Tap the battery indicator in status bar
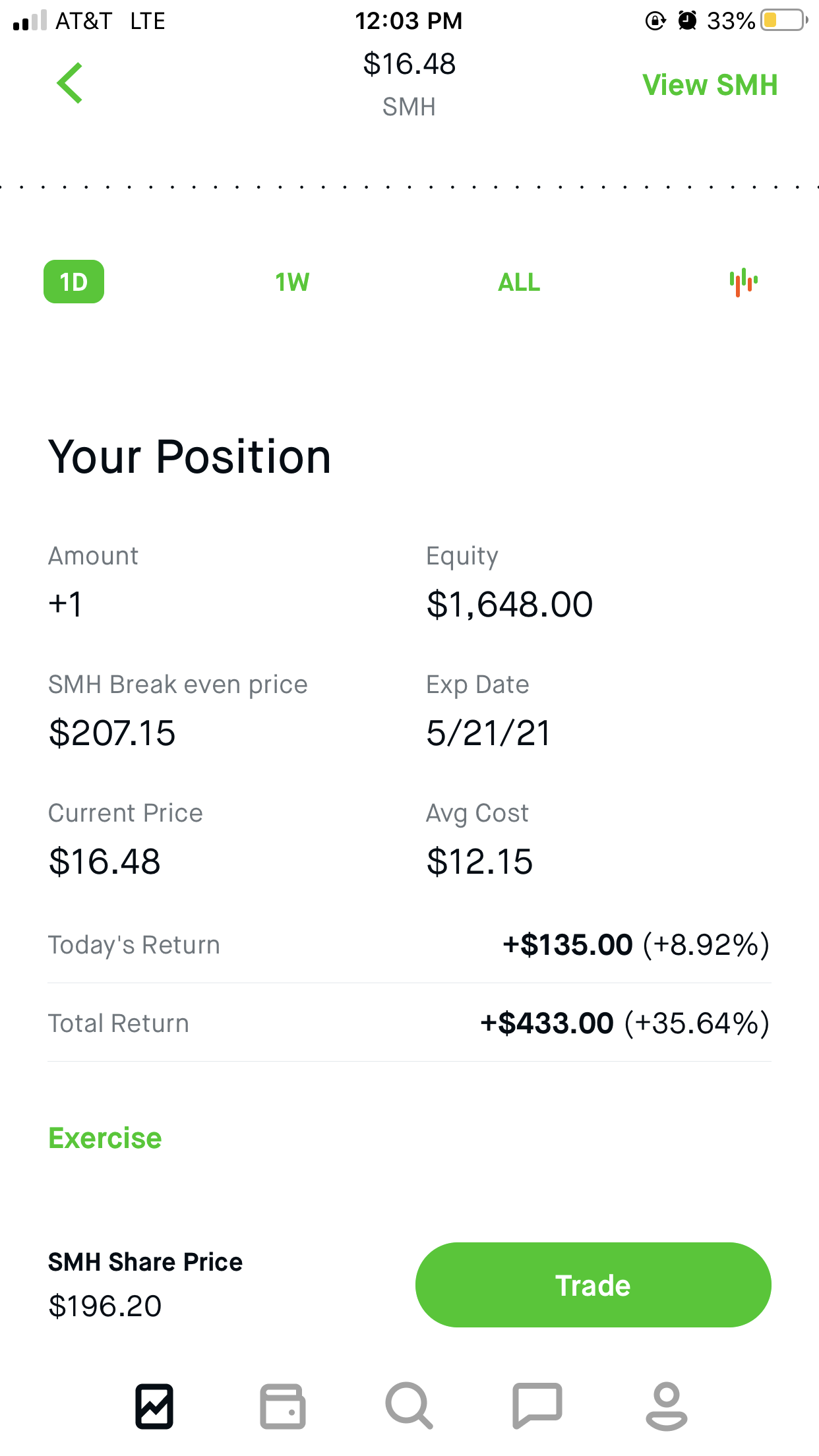The height and width of the screenshot is (1456, 819). coord(783,21)
